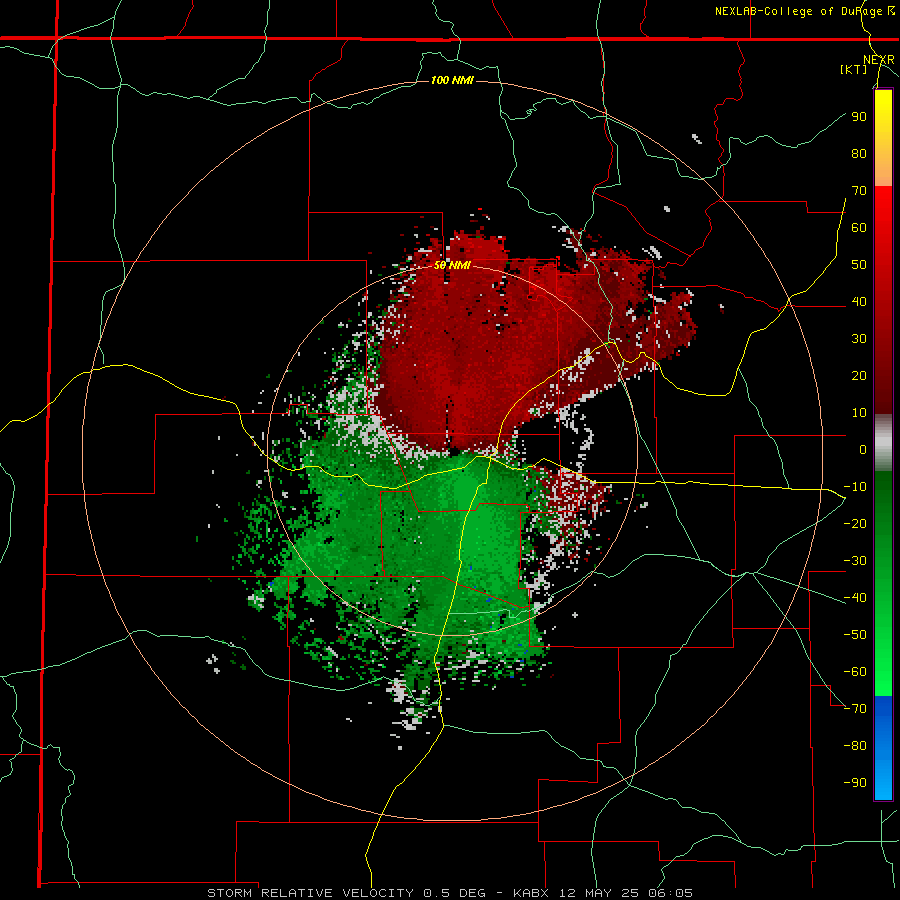This screenshot has width=900, height=900.
Task: Pick the yellow segment of the color bar
Action: coord(883,138)
